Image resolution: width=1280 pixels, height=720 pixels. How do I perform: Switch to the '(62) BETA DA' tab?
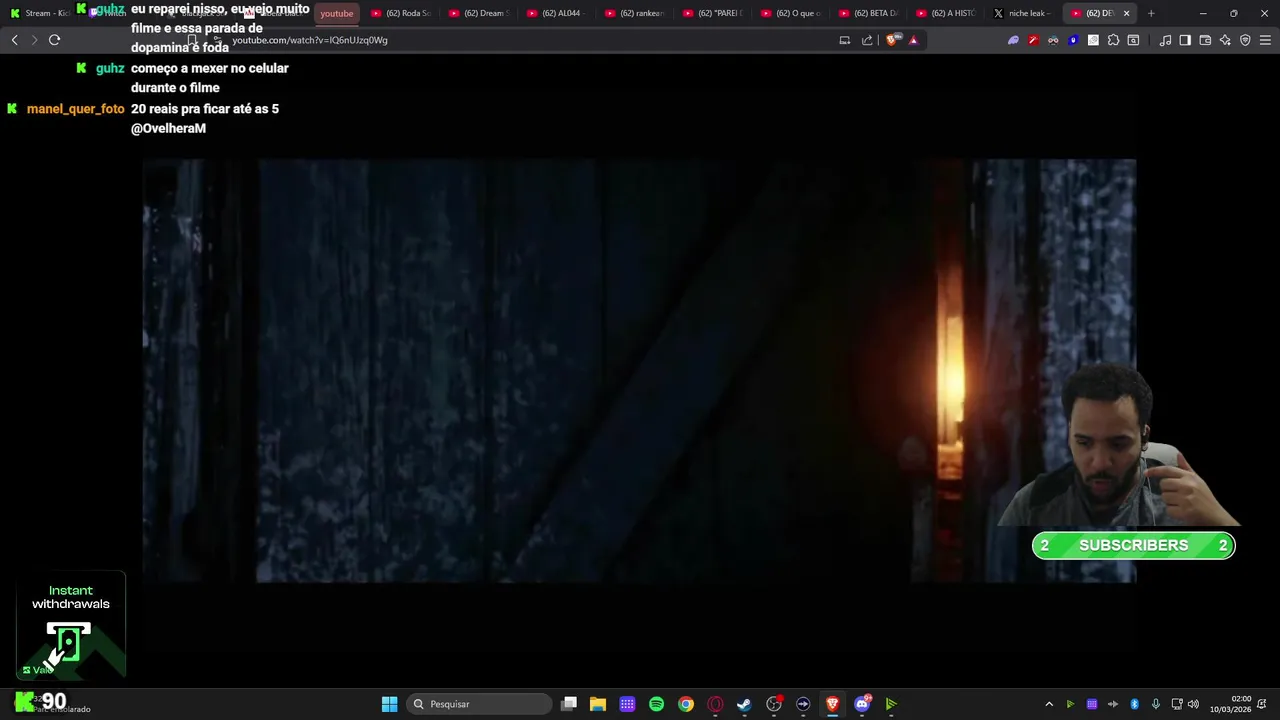tap(868, 13)
